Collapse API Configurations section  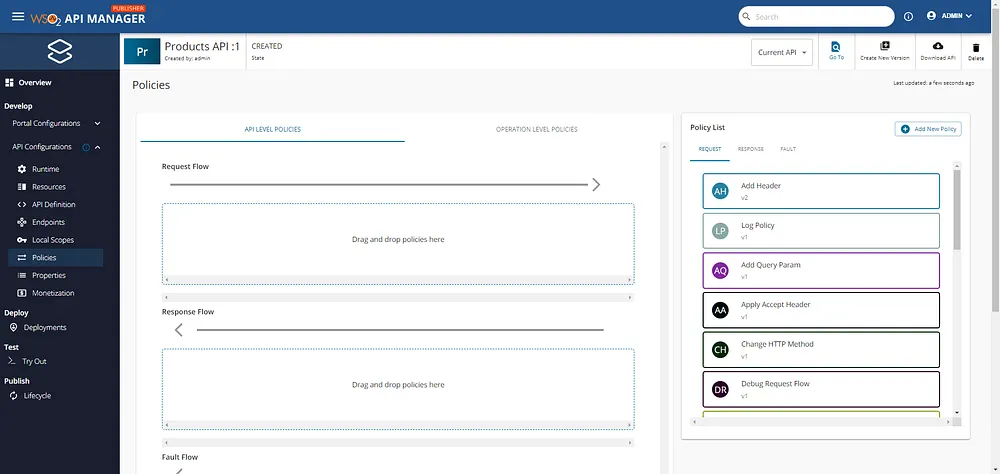[98, 147]
